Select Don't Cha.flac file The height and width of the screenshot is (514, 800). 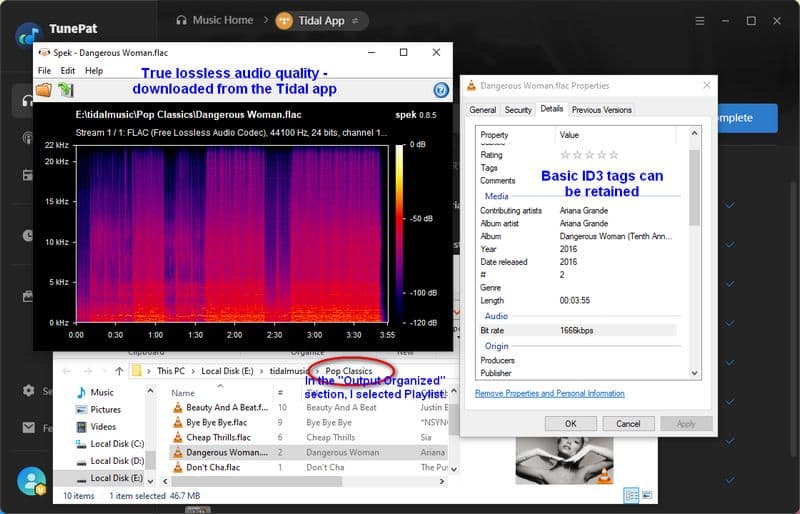pos(213,467)
